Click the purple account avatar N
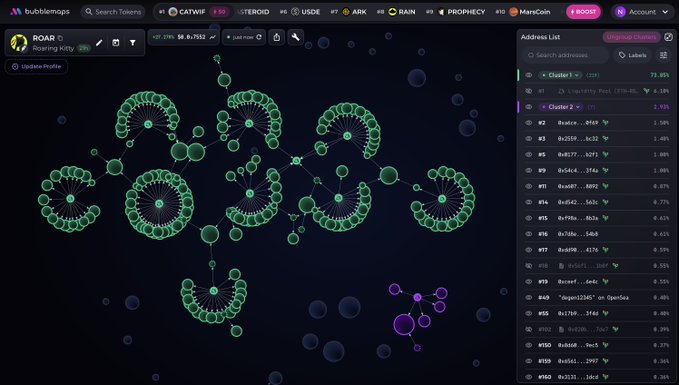The image size is (679, 385). [620, 12]
